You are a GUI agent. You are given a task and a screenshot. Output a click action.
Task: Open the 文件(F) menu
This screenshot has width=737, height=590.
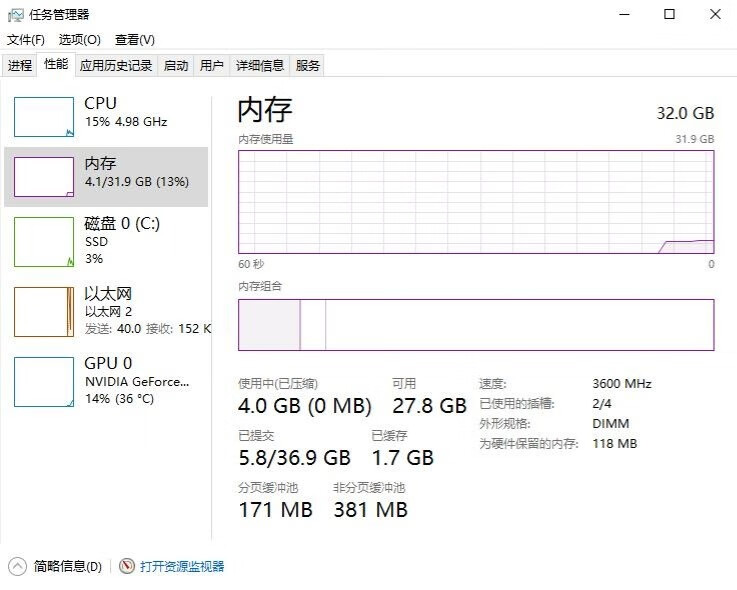tap(26, 40)
